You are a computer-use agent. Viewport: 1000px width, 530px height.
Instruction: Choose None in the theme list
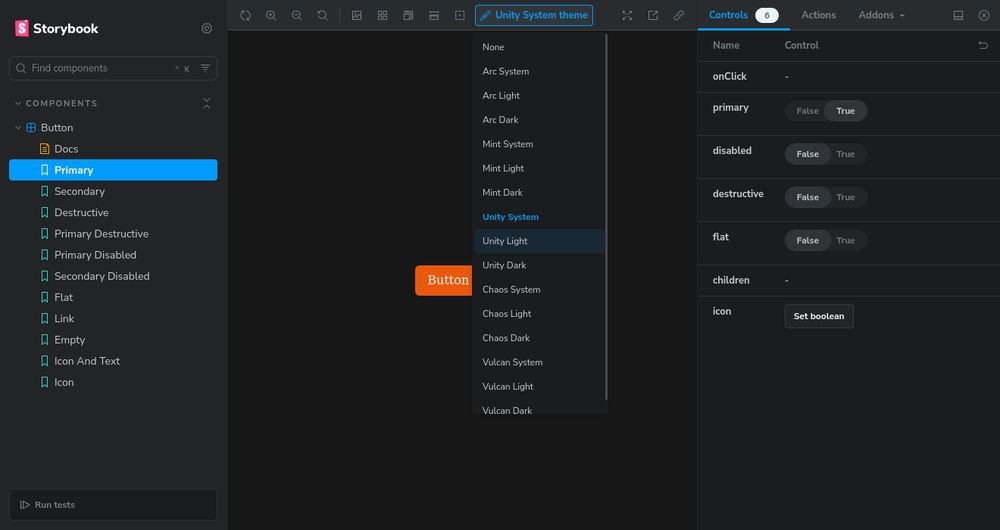point(539,47)
